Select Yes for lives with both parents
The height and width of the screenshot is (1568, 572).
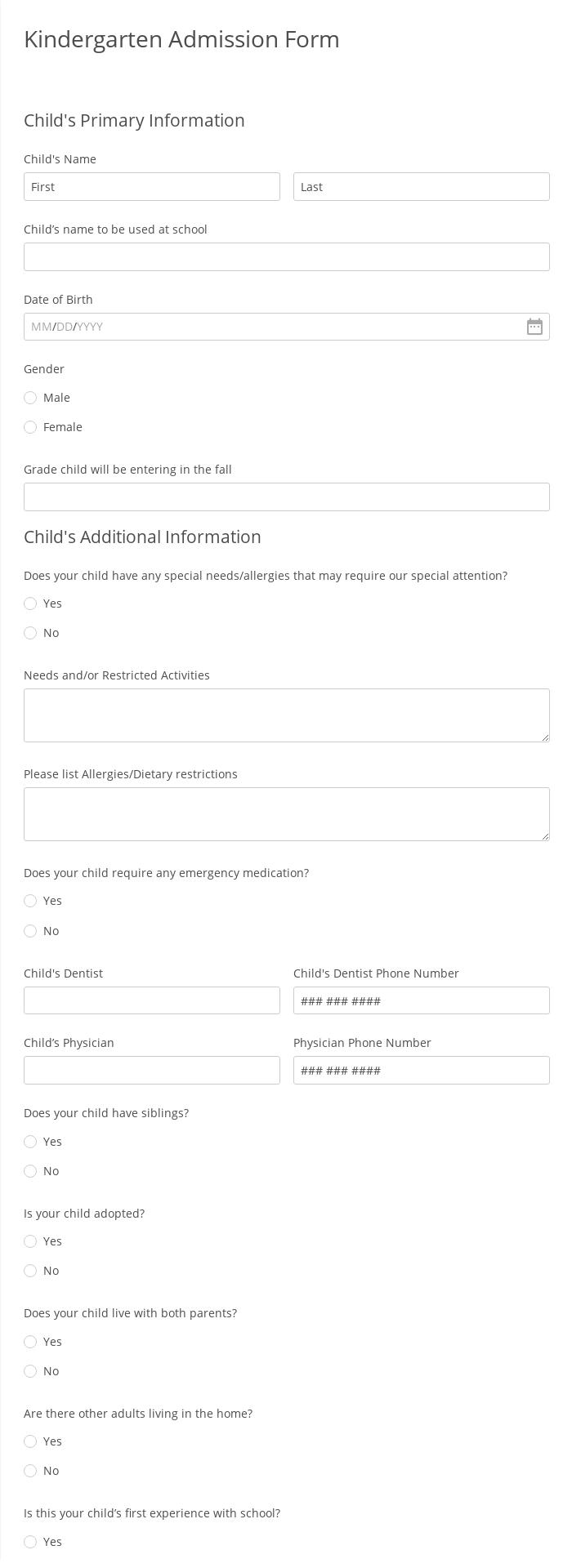[30, 1342]
